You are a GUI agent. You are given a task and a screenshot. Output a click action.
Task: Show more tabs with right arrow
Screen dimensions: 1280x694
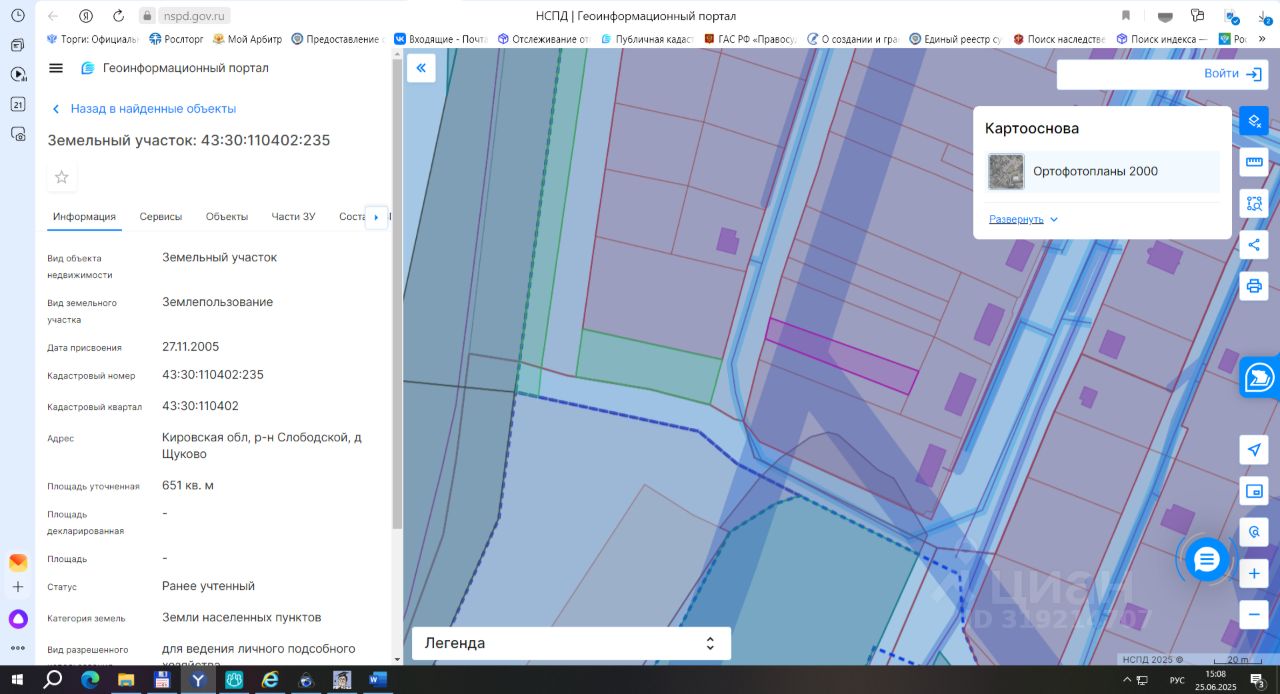coord(376,217)
